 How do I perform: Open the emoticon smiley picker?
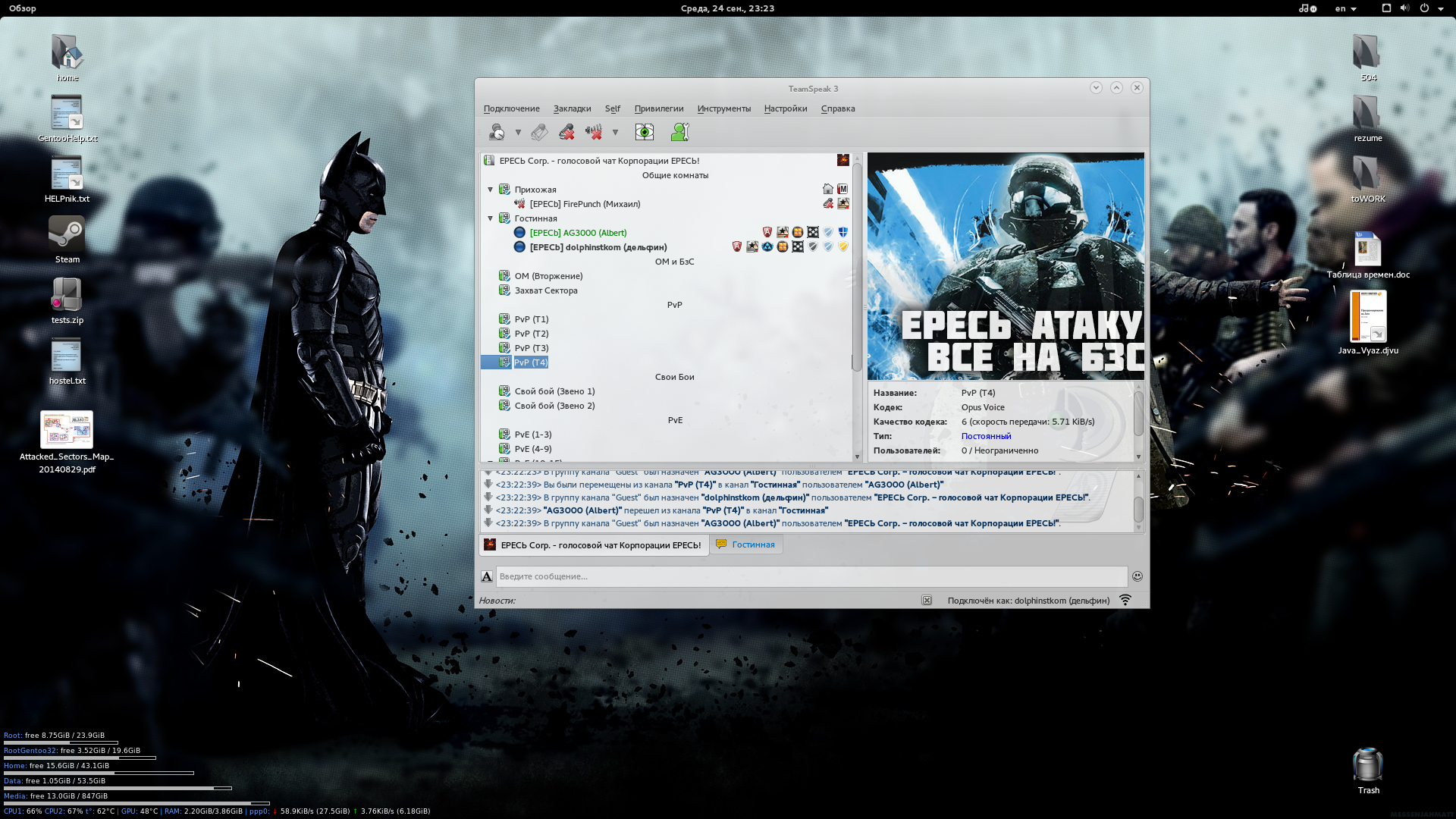coord(1137,576)
